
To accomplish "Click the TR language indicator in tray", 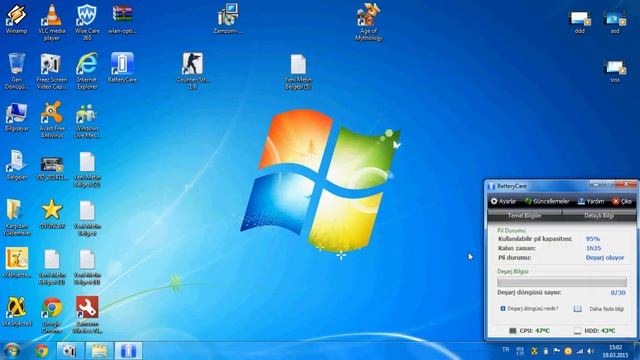I will (x=506, y=350).
